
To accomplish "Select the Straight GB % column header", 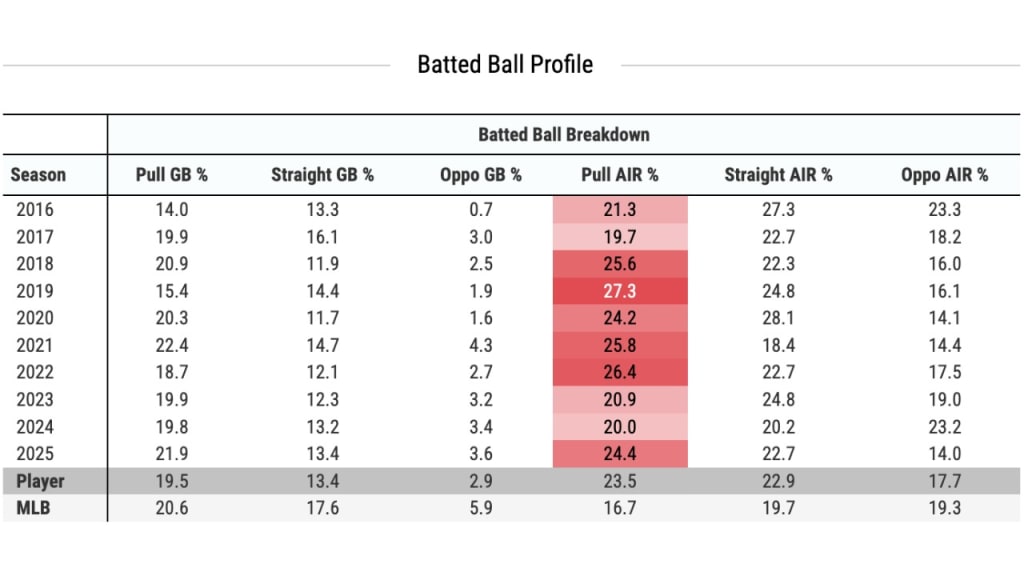I will (322, 175).
